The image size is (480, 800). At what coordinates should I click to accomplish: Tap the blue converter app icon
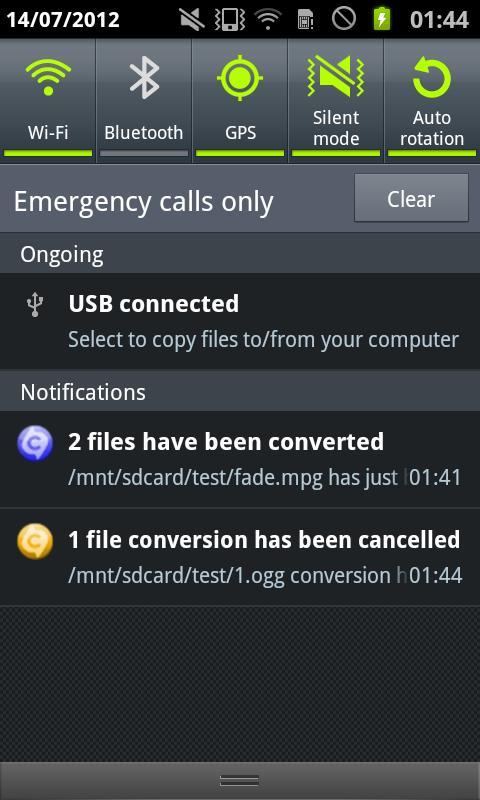coord(35,443)
